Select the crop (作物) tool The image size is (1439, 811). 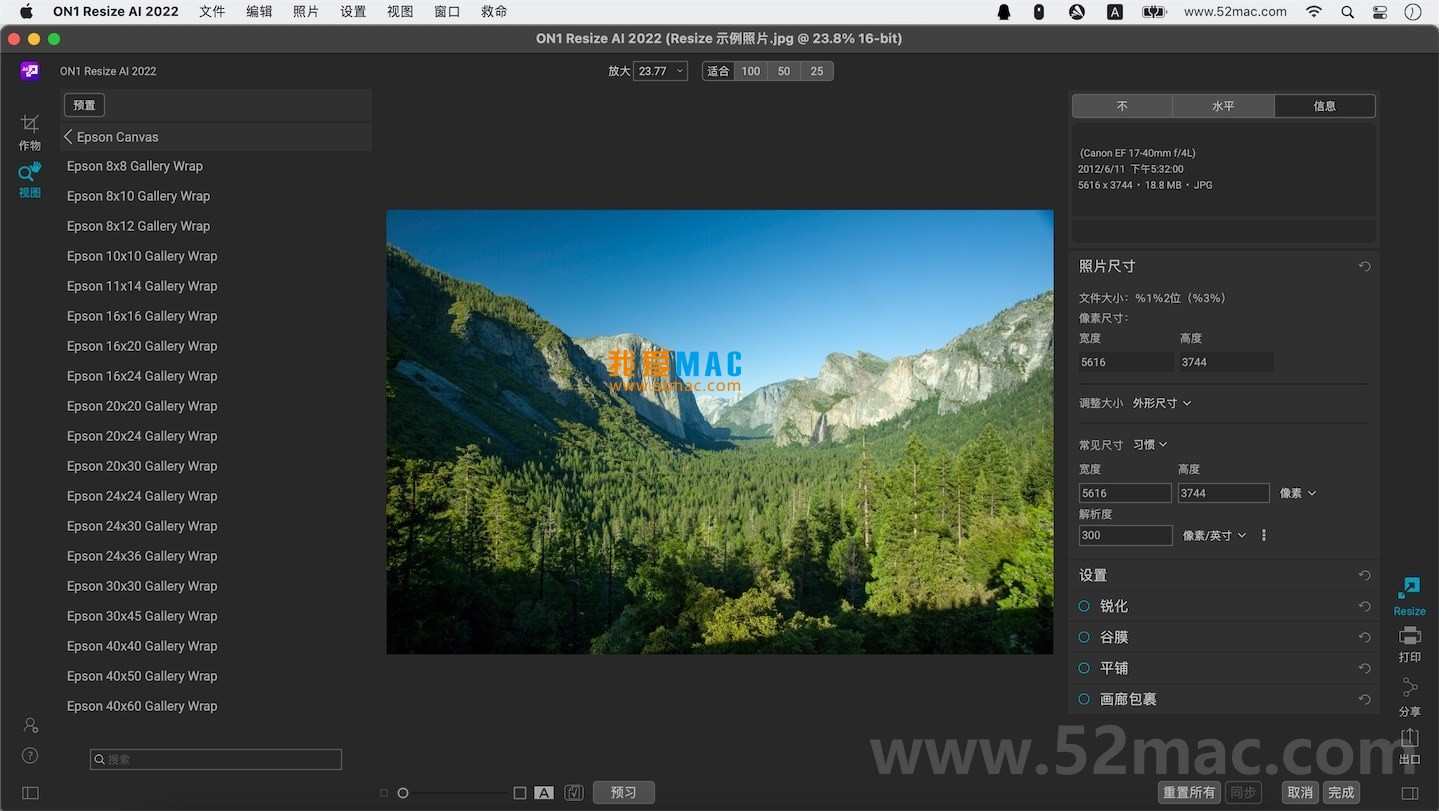(x=29, y=131)
